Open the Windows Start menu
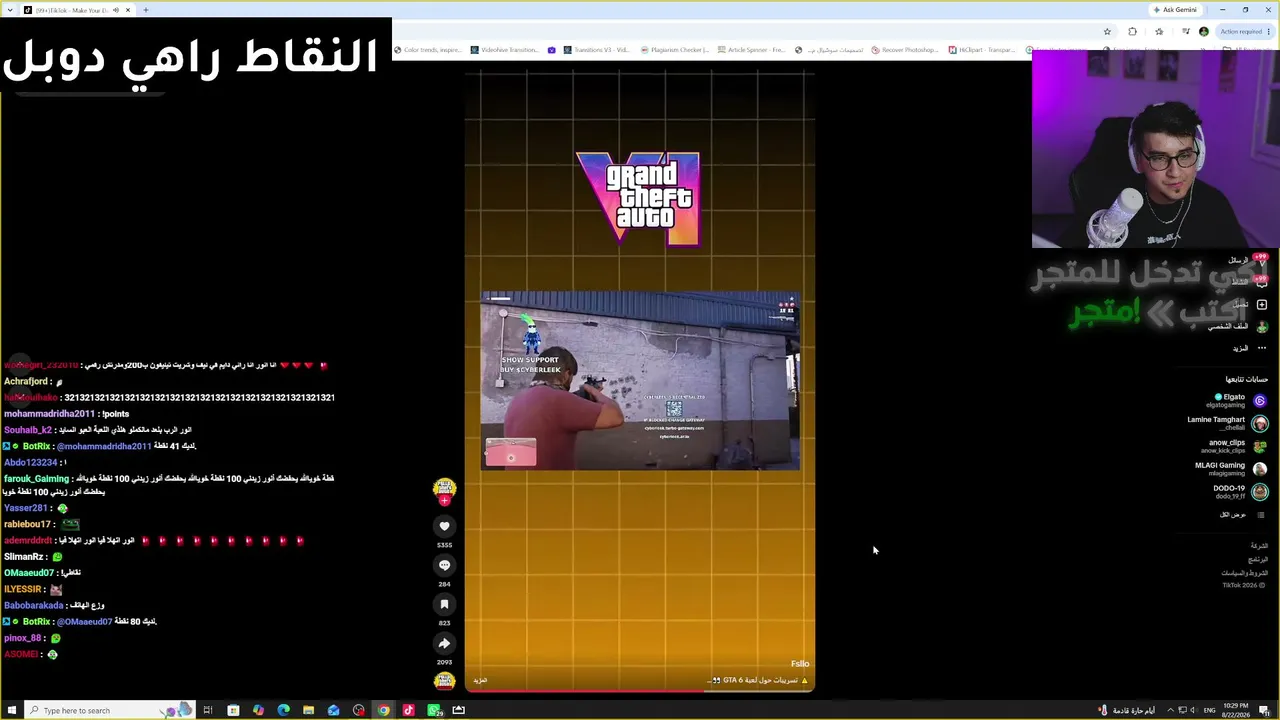This screenshot has width=1280, height=720. click(12, 710)
